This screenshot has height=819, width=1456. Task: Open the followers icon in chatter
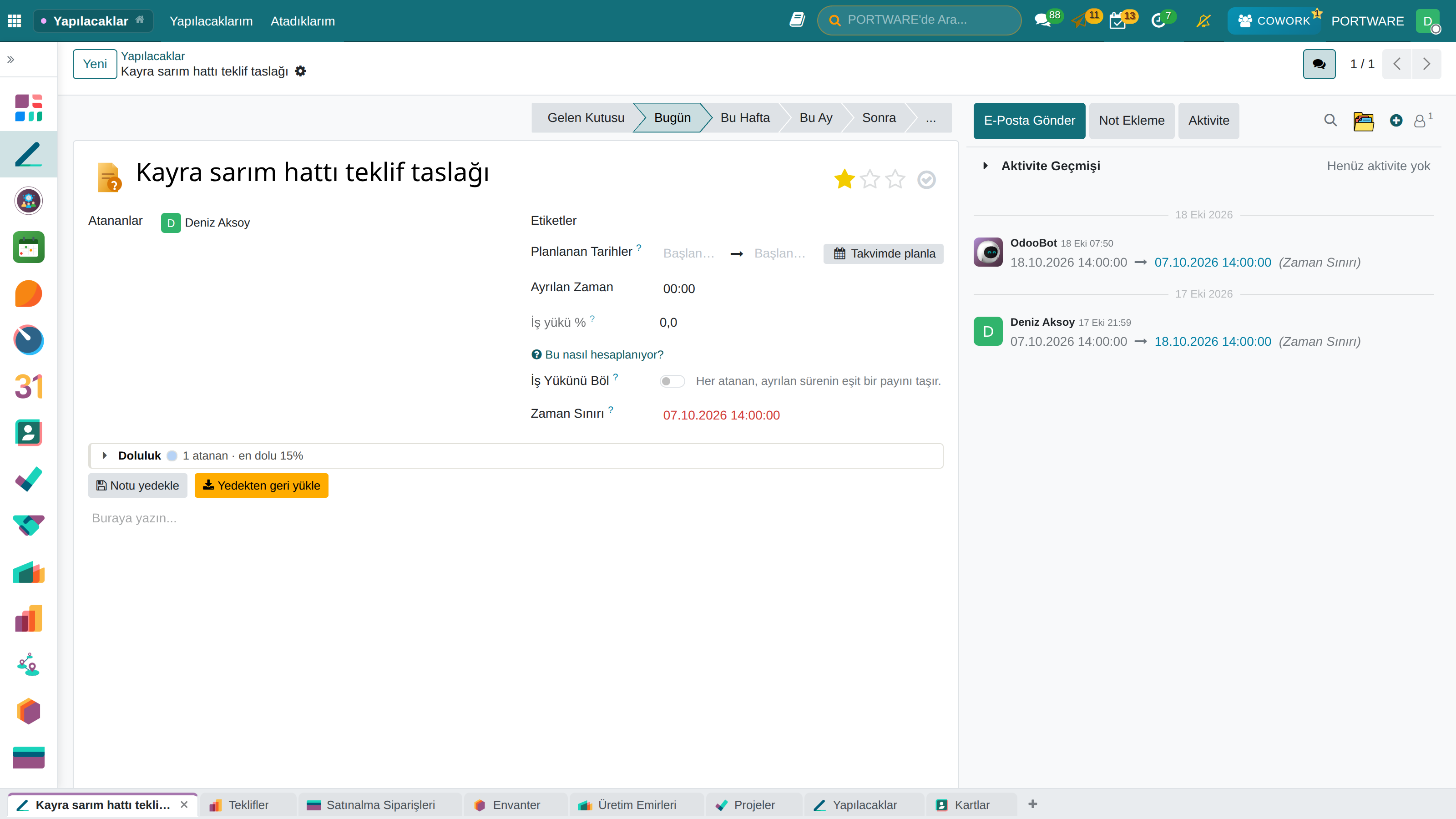click(x=1423, y=120)
